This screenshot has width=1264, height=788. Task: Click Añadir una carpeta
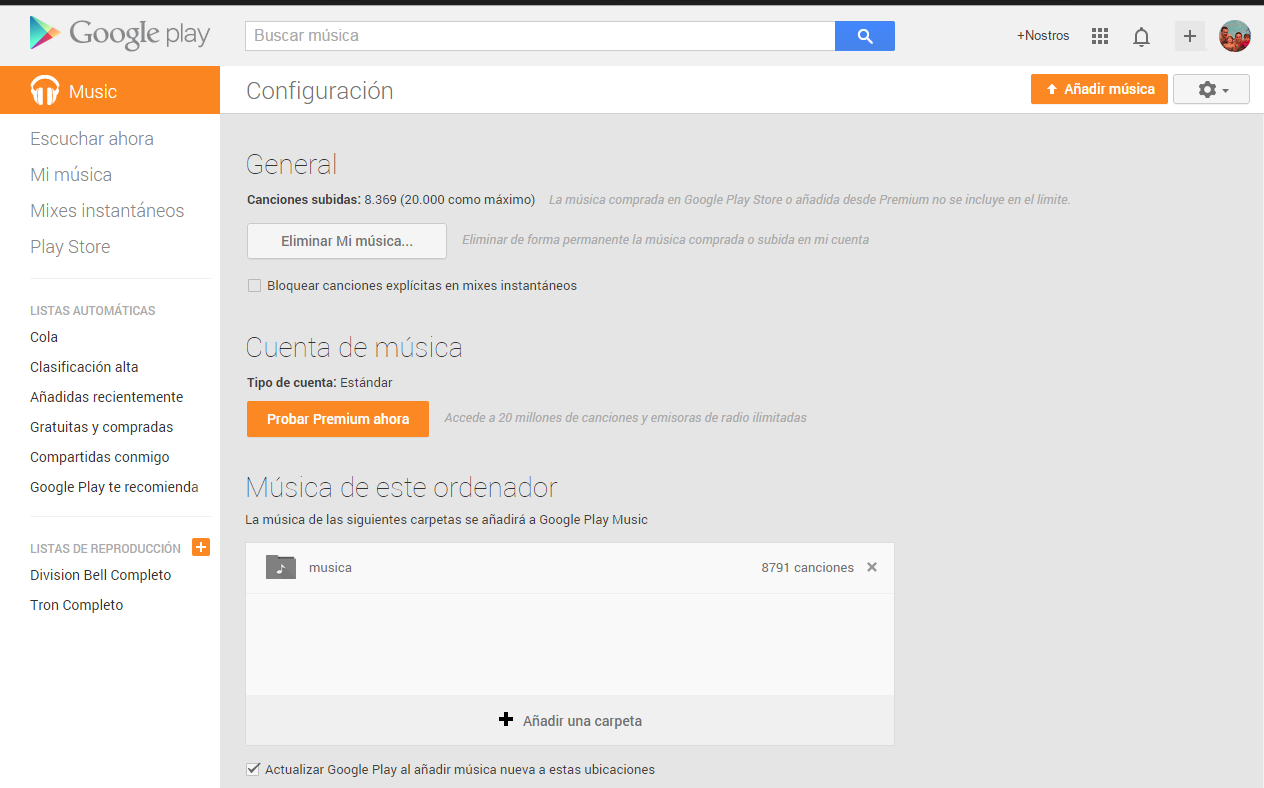point(570,721)
